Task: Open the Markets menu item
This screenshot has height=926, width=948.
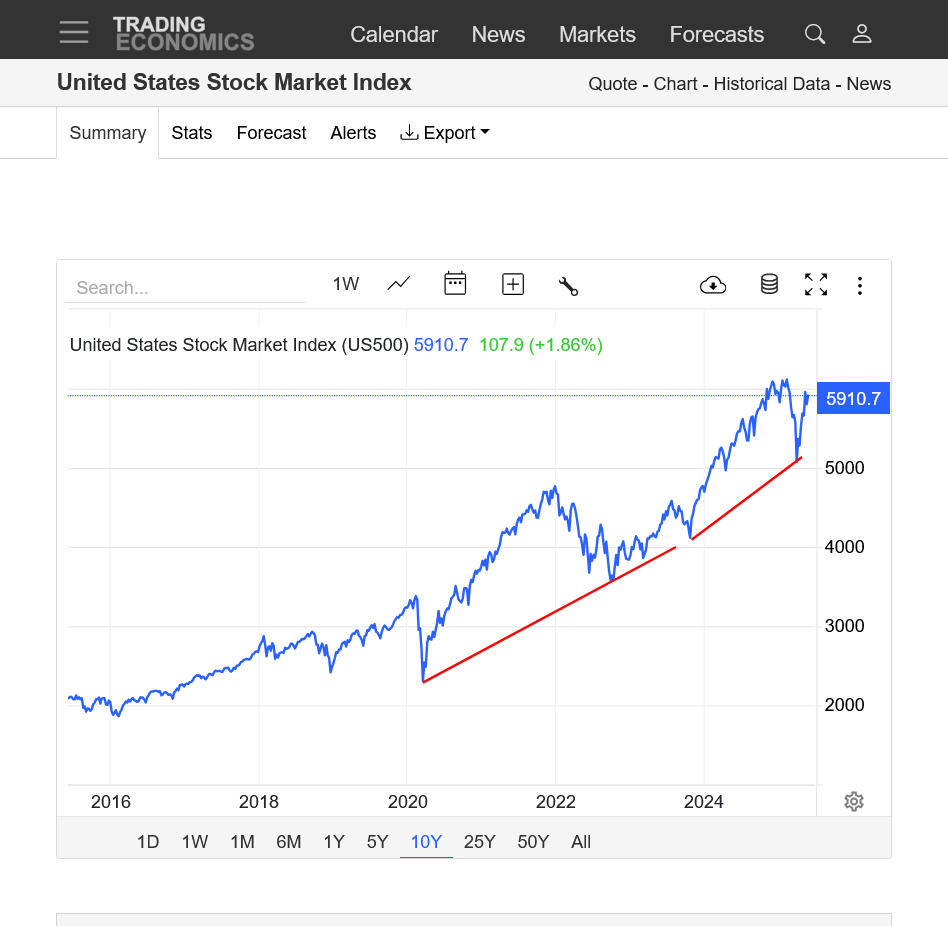Action: (x=597, y=34)
